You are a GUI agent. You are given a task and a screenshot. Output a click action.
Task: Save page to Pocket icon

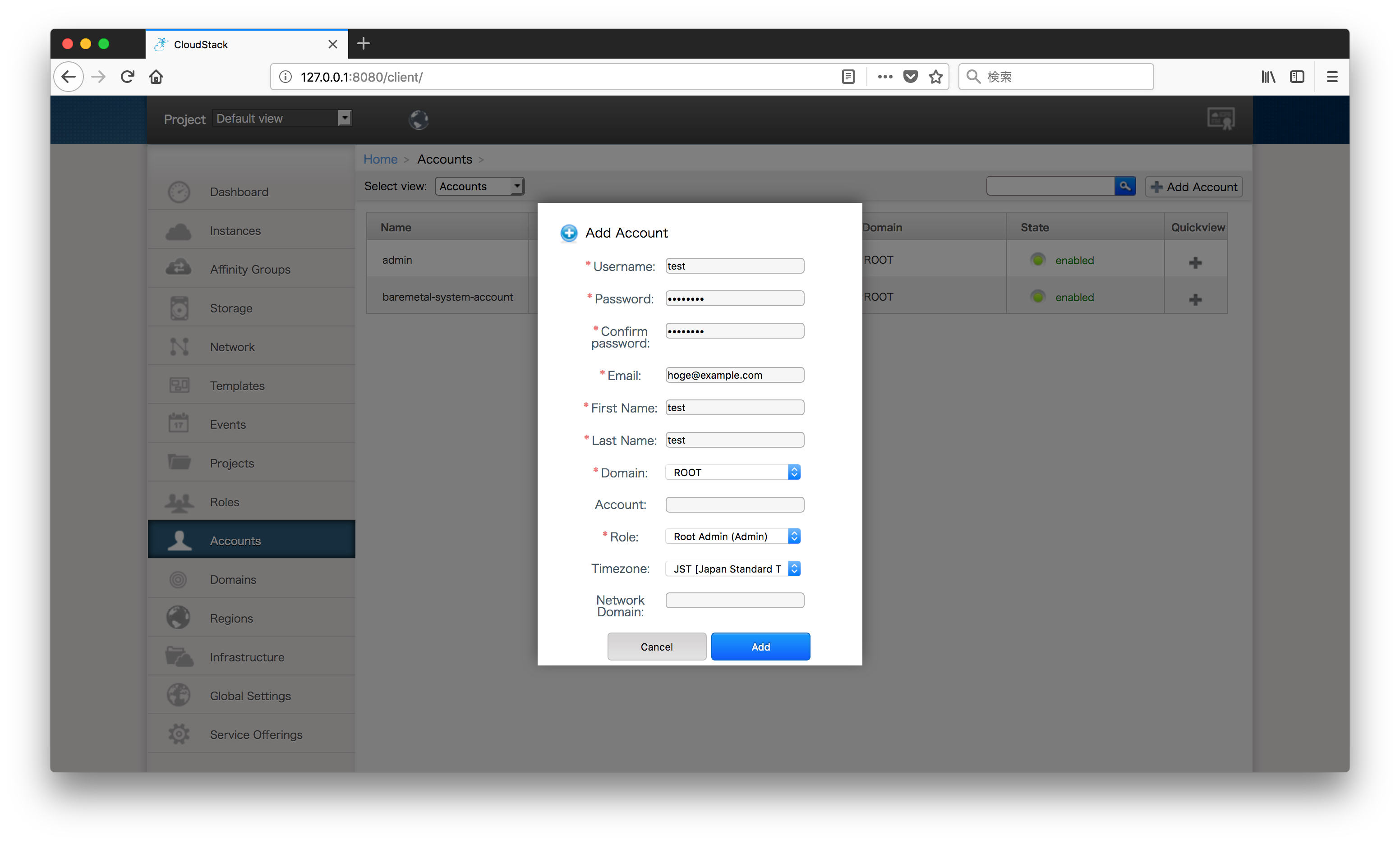point(910,77)
